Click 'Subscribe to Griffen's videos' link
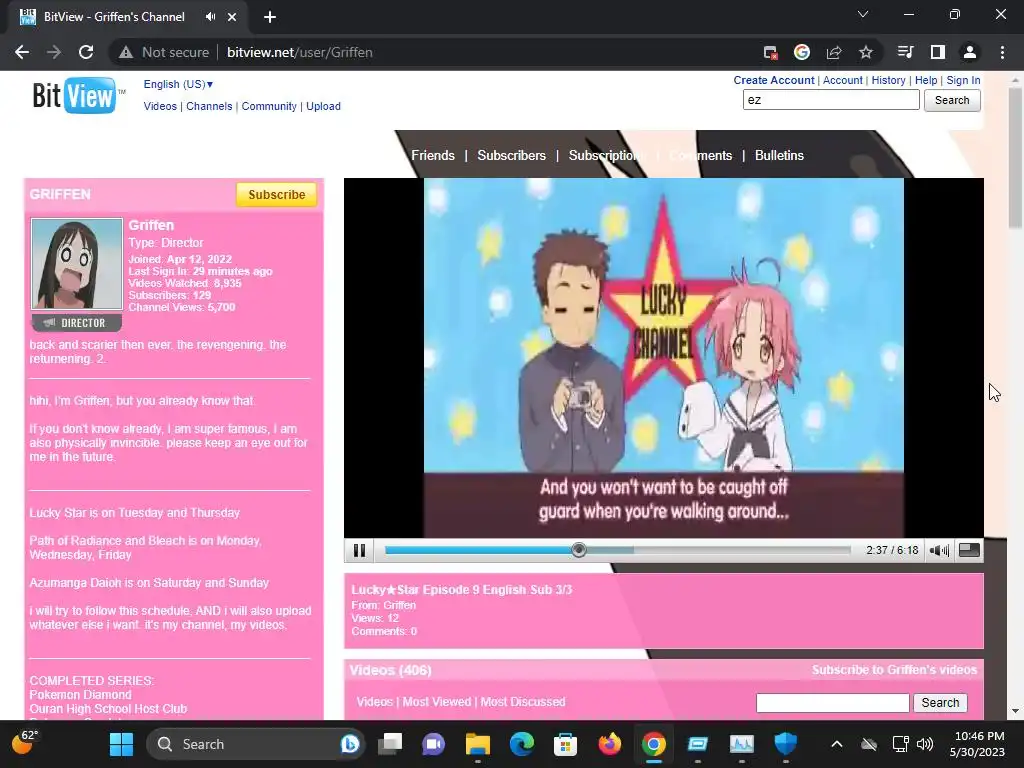 [894, 669]
